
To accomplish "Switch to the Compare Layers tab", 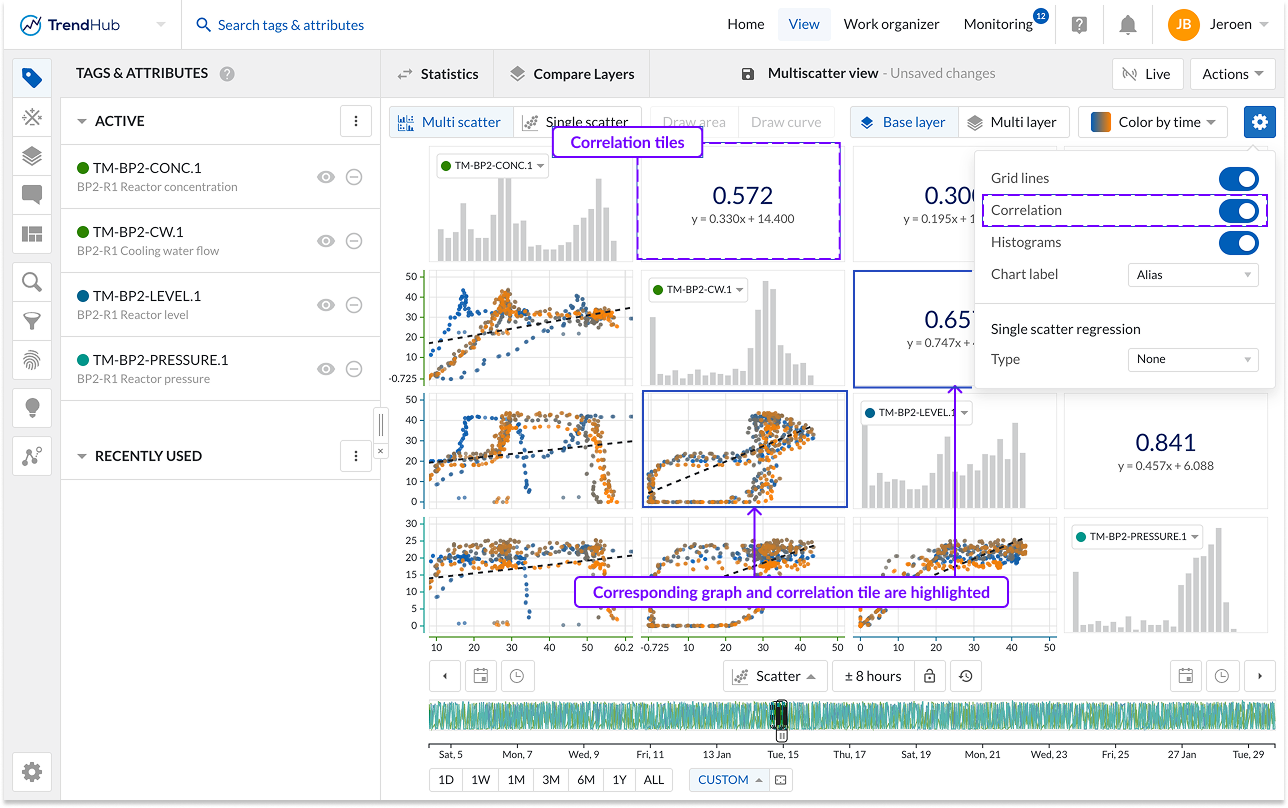I will point(573,74).
